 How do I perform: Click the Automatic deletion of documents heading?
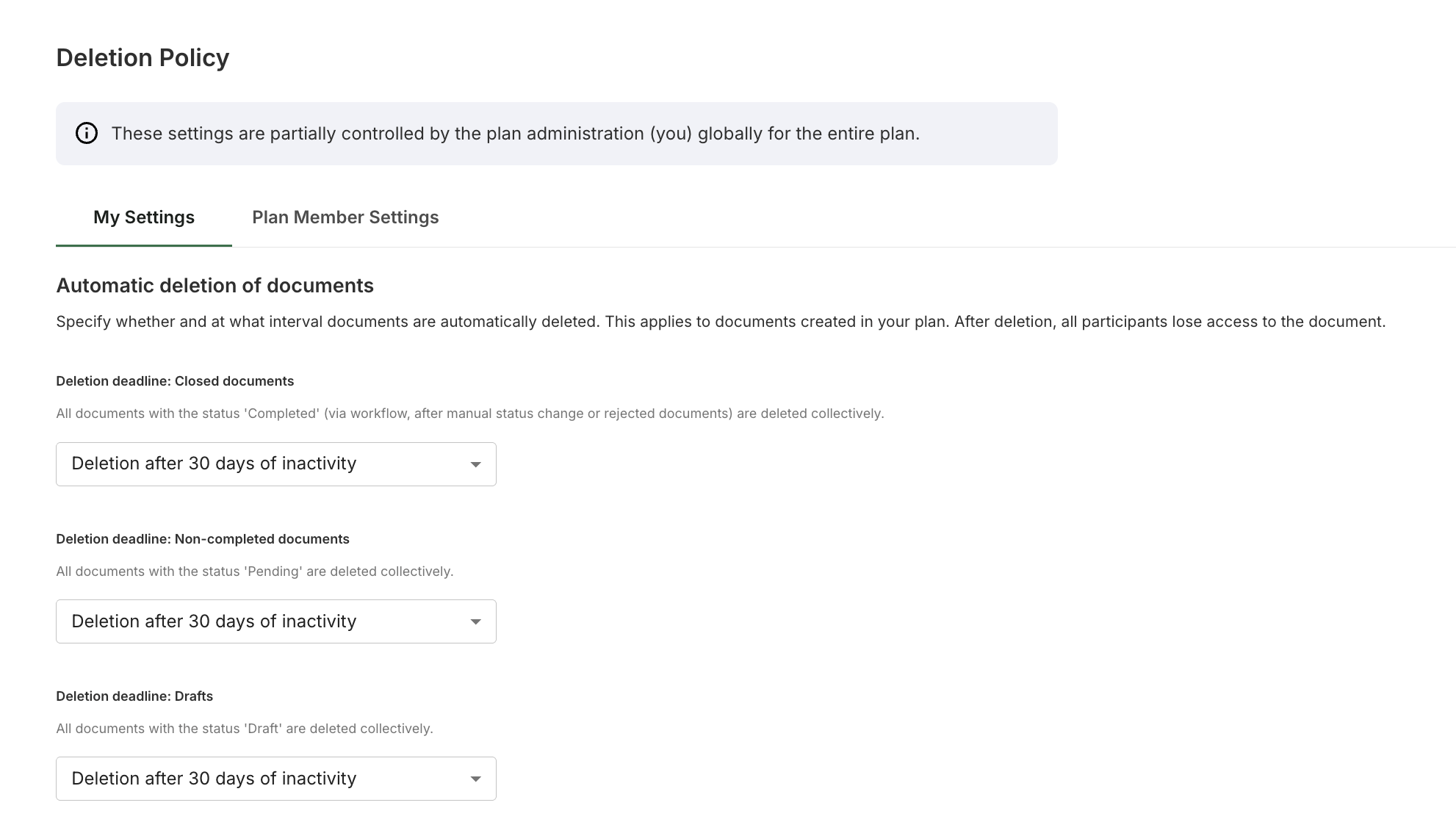[215, 286]
